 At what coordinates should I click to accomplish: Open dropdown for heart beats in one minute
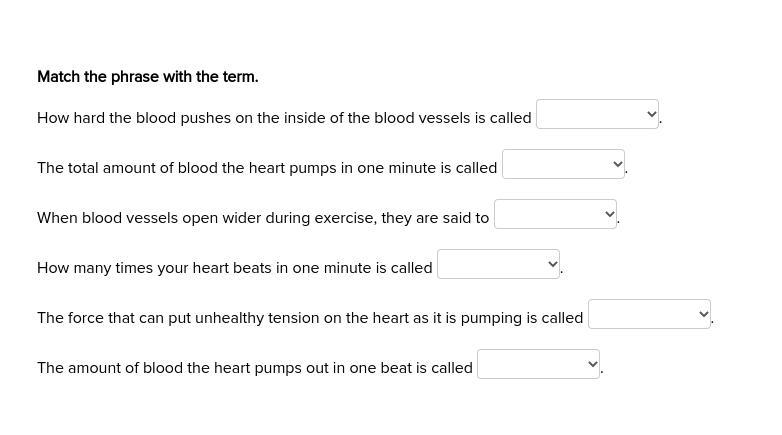498,265
